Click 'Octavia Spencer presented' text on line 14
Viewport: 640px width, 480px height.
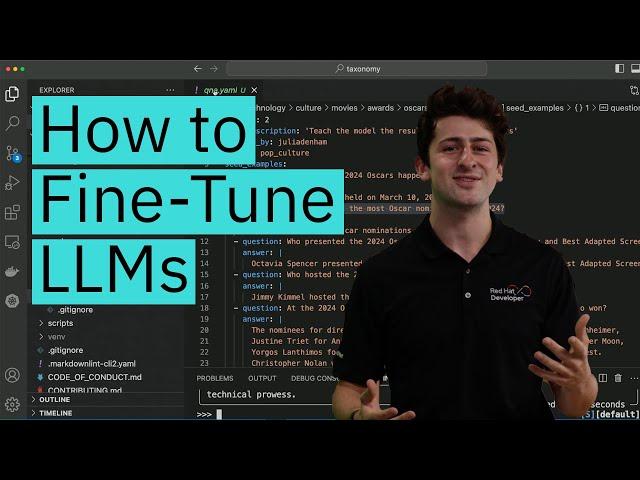pos(306,264)
